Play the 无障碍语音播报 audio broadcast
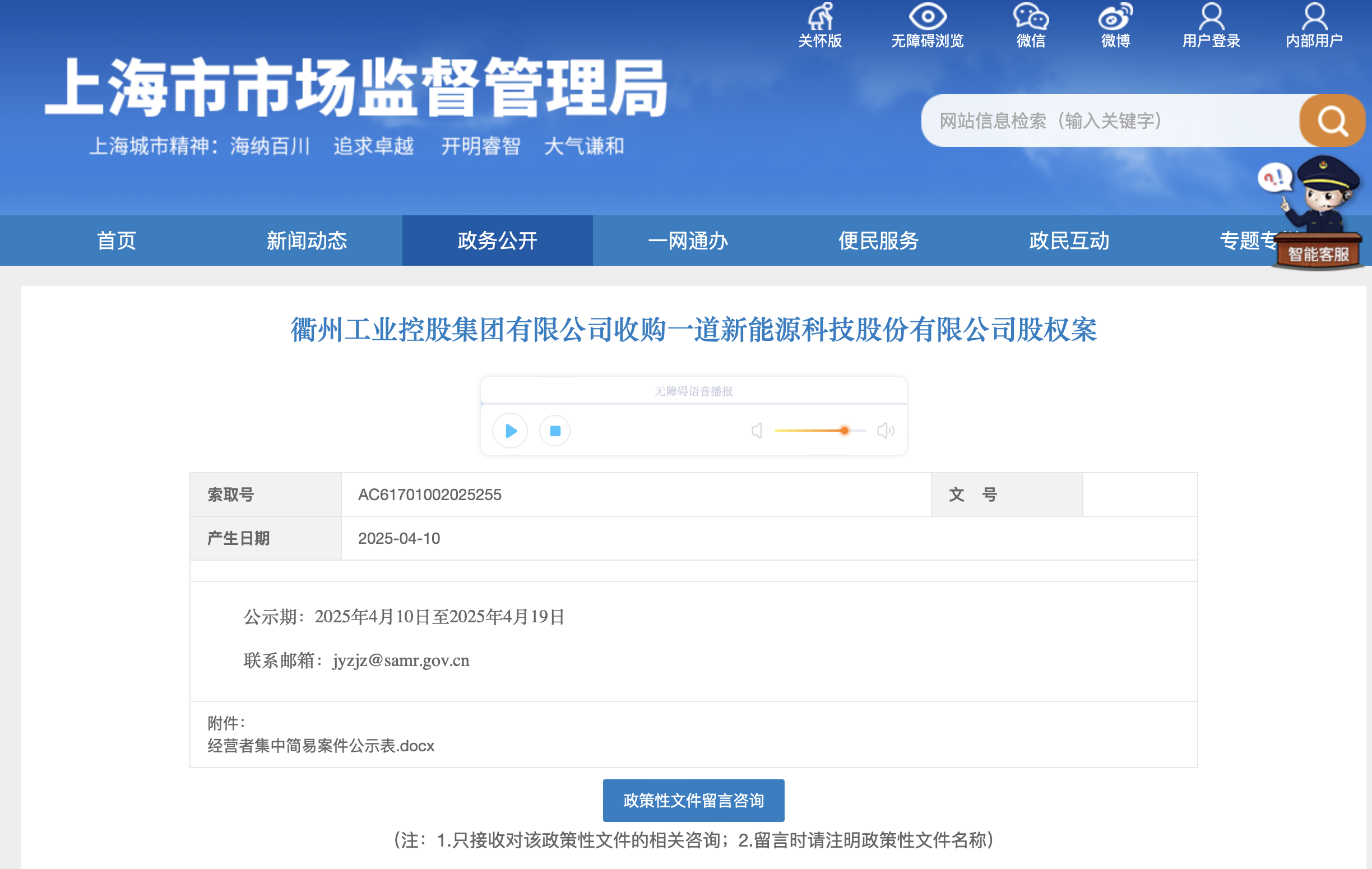1372x869 pixels. tap(510, 431)
